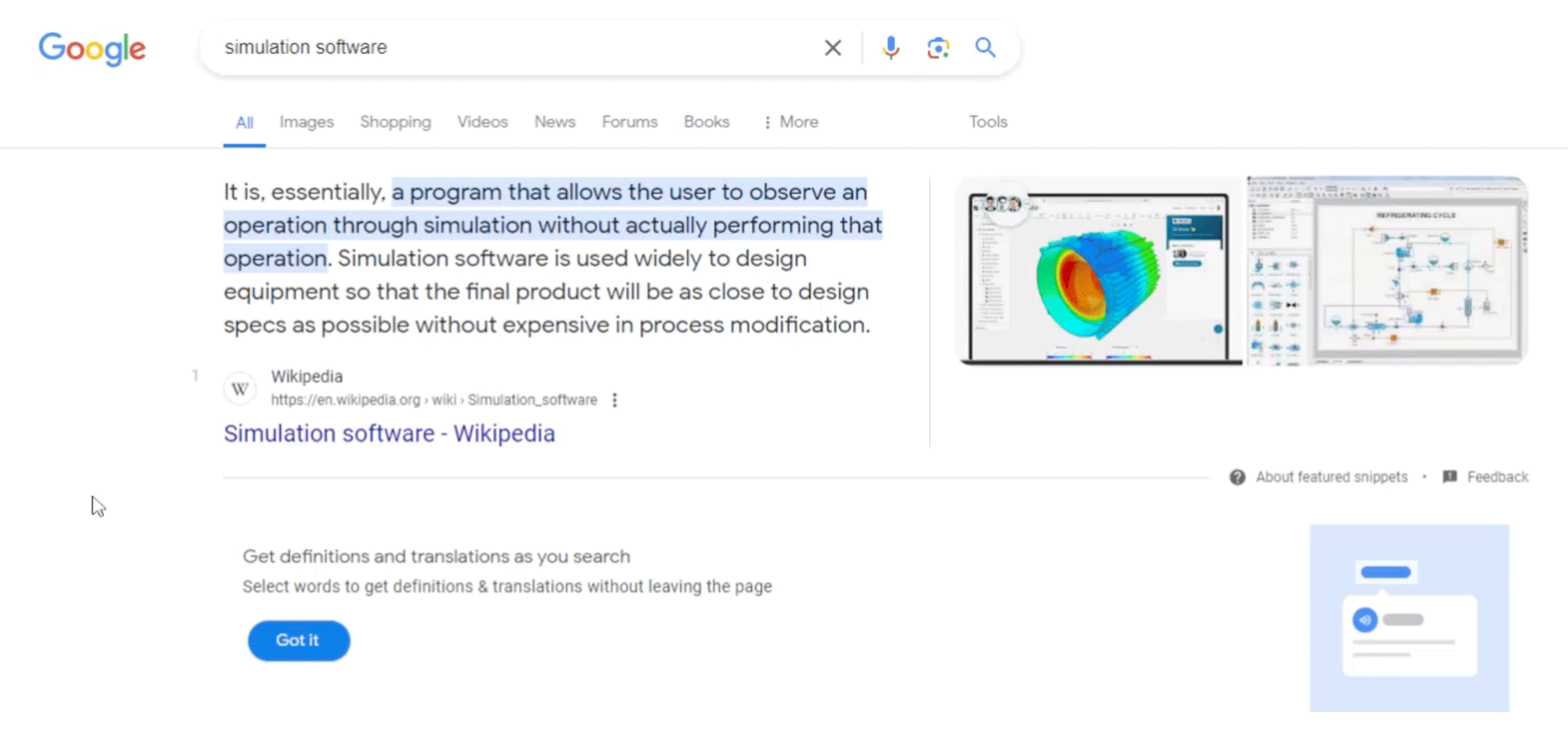This screenshot has width=1568, height=733.
Task: Clear the search query with the X icon
Action: point(832,47)
